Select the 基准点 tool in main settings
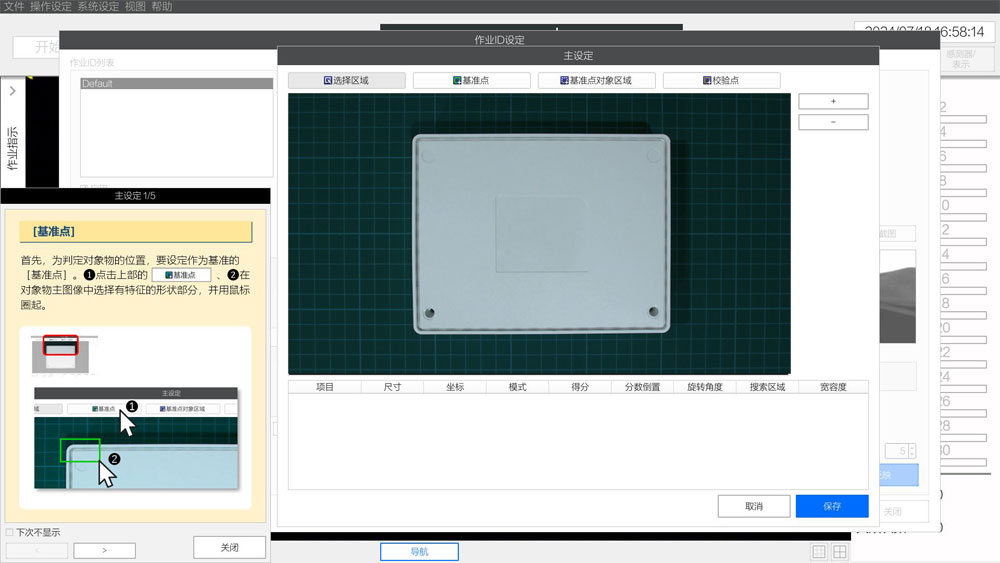This screenshot has width=1000, height=563. [x=471, y=80]
